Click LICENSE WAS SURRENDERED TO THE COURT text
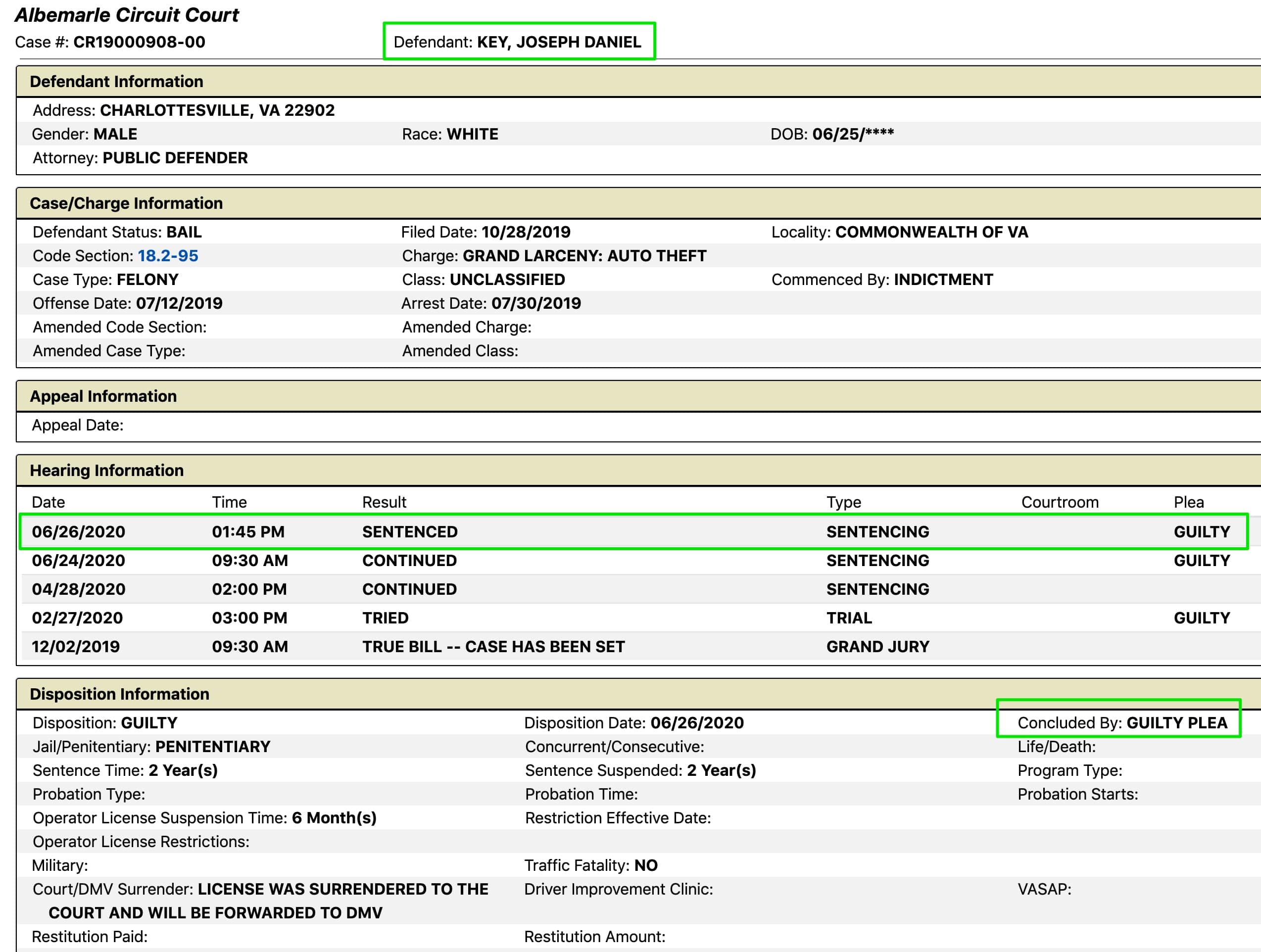The width and height of the screenshot is (1261, 952). click(x=269, y=901)
